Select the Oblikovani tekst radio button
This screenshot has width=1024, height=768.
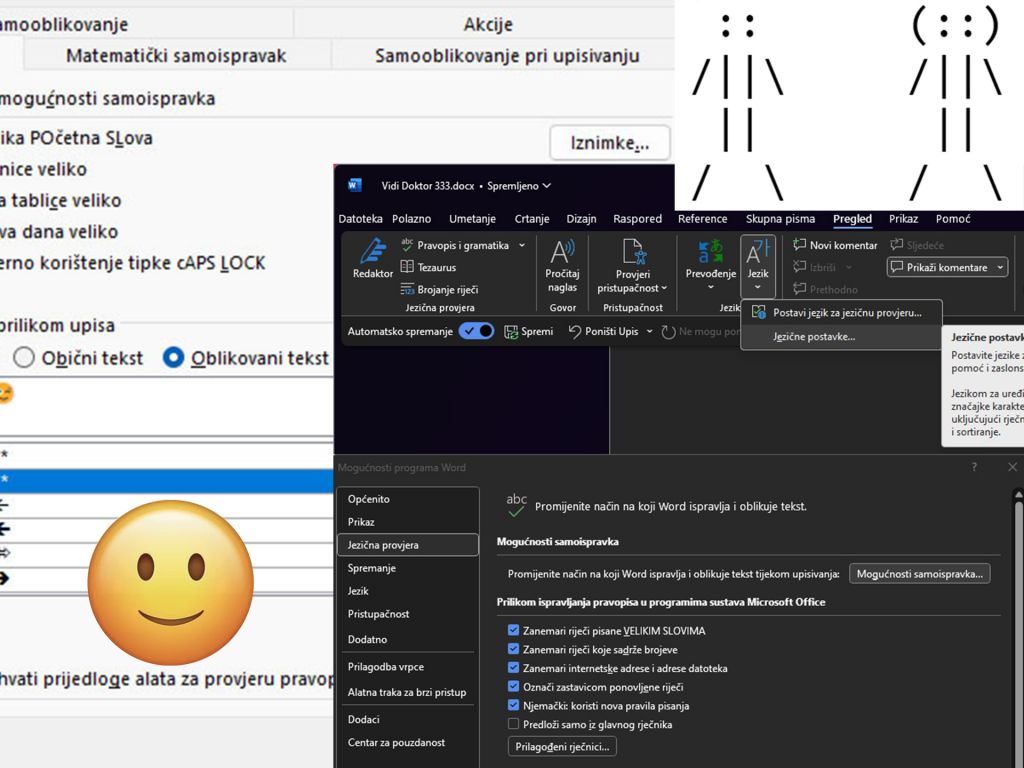coord(173,357)
